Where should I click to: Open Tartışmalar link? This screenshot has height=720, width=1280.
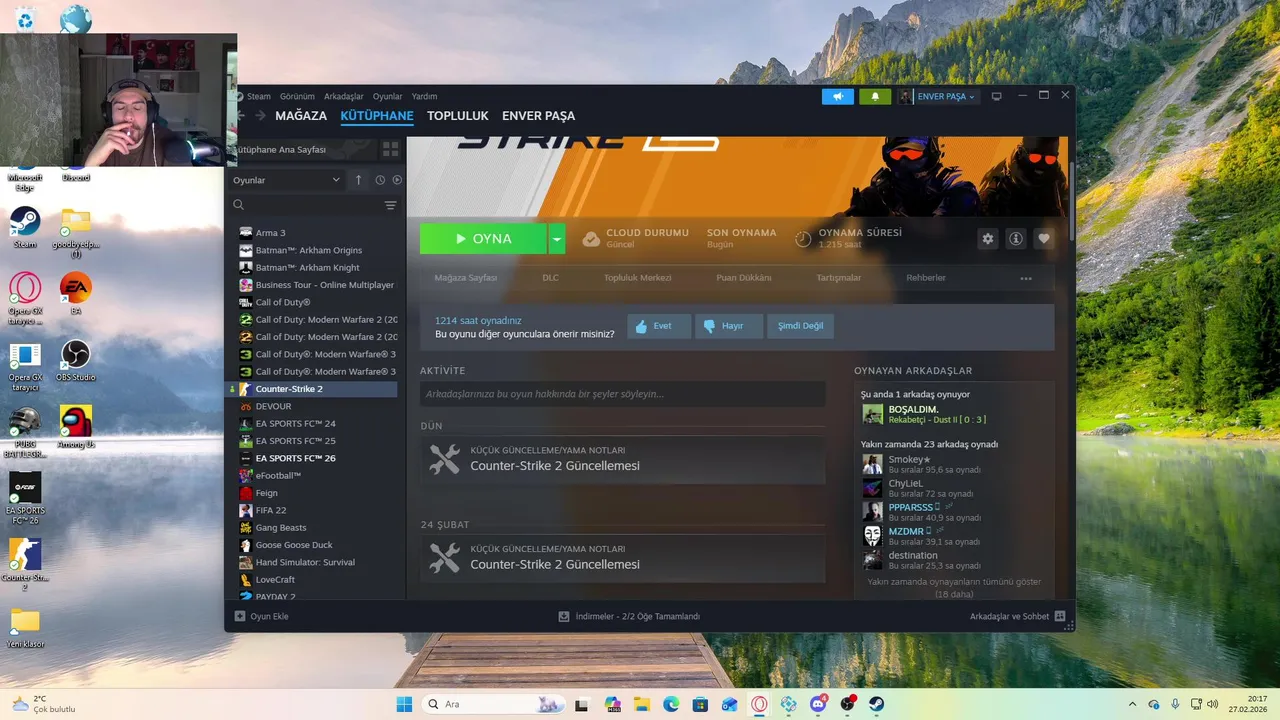point(838,278)
